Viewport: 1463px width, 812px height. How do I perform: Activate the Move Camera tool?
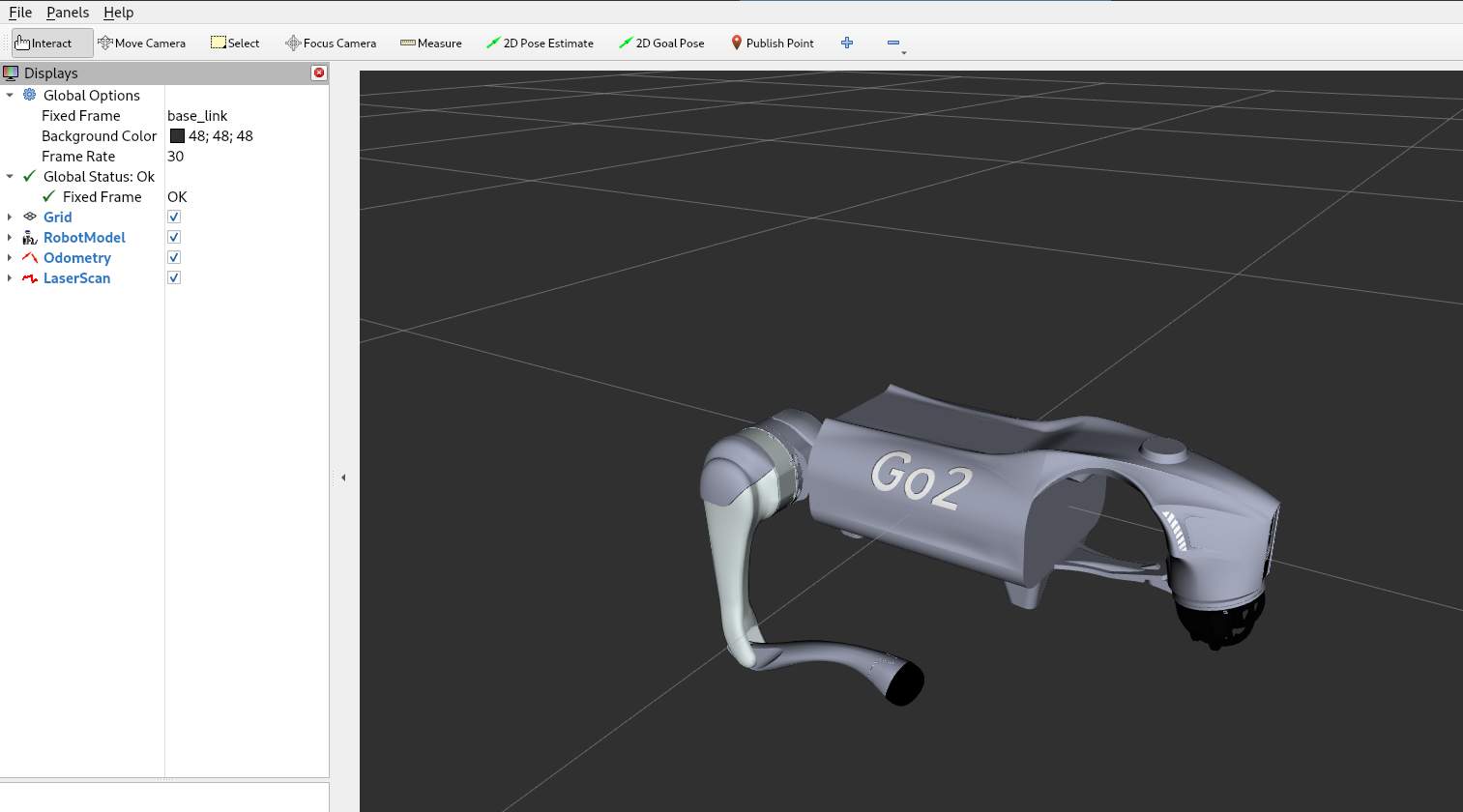(142, 43)
